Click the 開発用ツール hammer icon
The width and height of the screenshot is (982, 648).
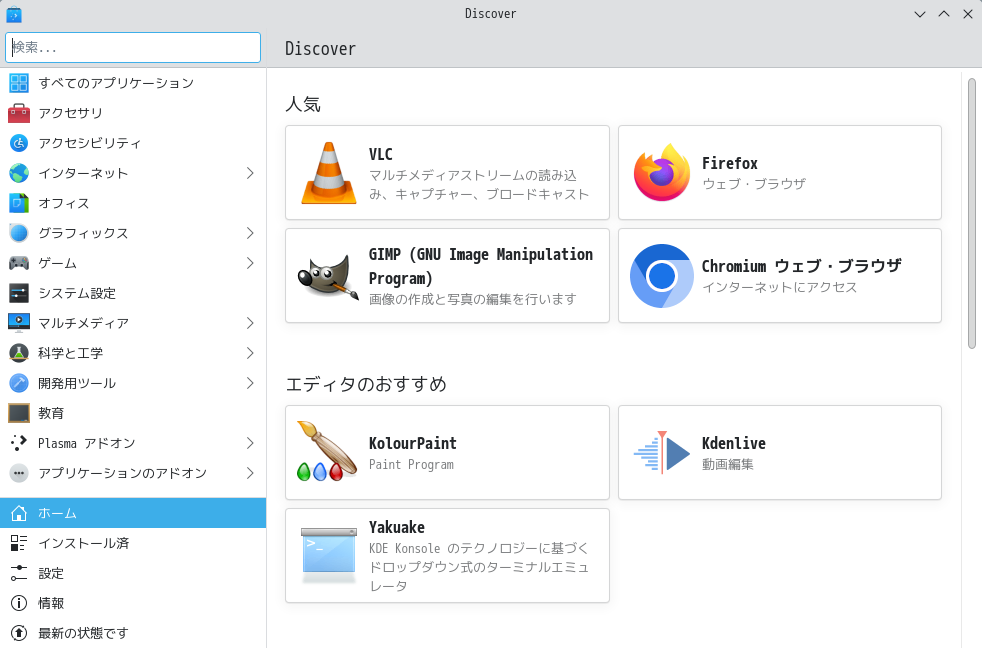pos(19,383)
